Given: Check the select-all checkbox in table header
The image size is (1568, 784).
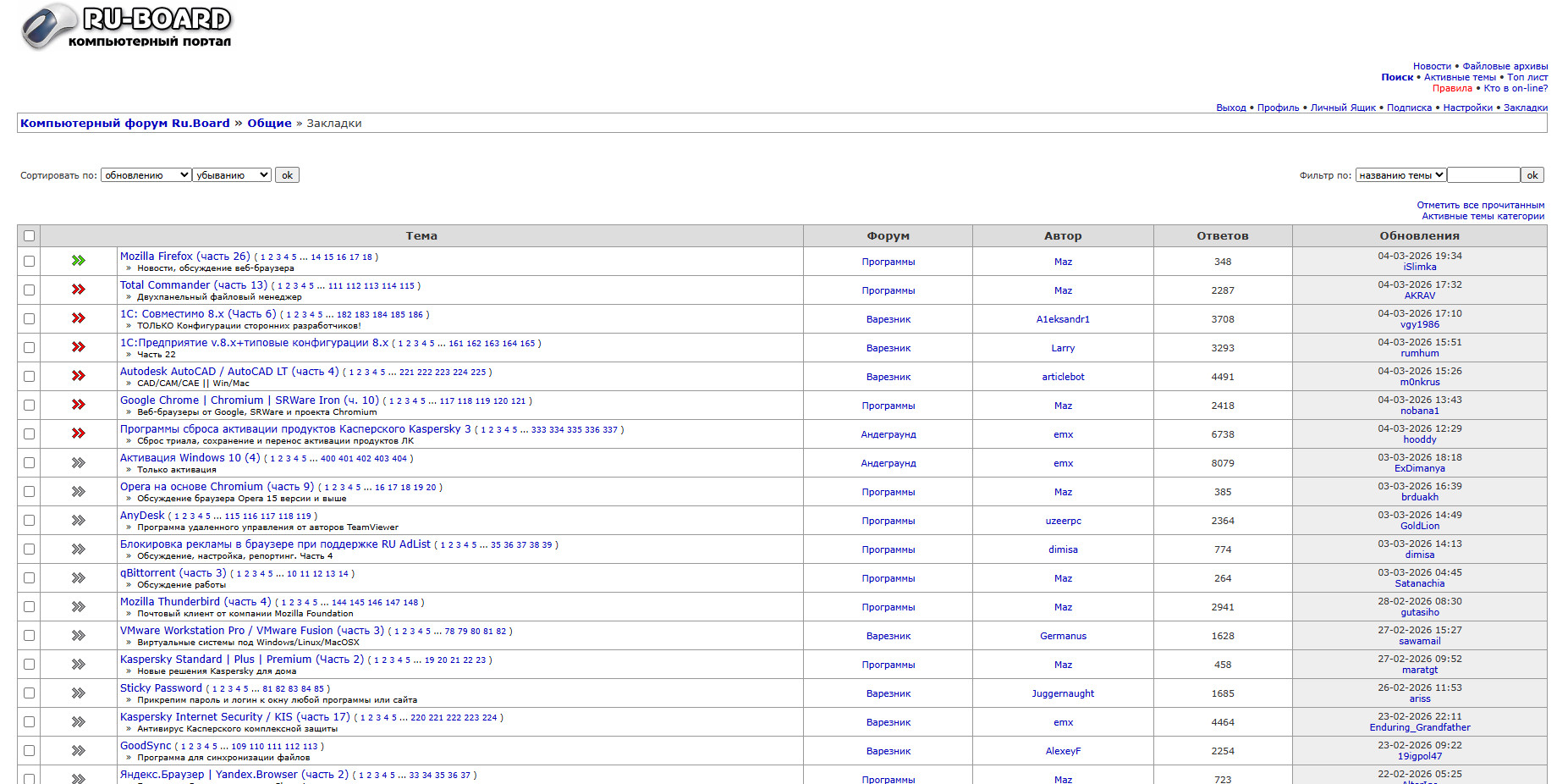Looking at the screenshot, I should coord(30,236).
